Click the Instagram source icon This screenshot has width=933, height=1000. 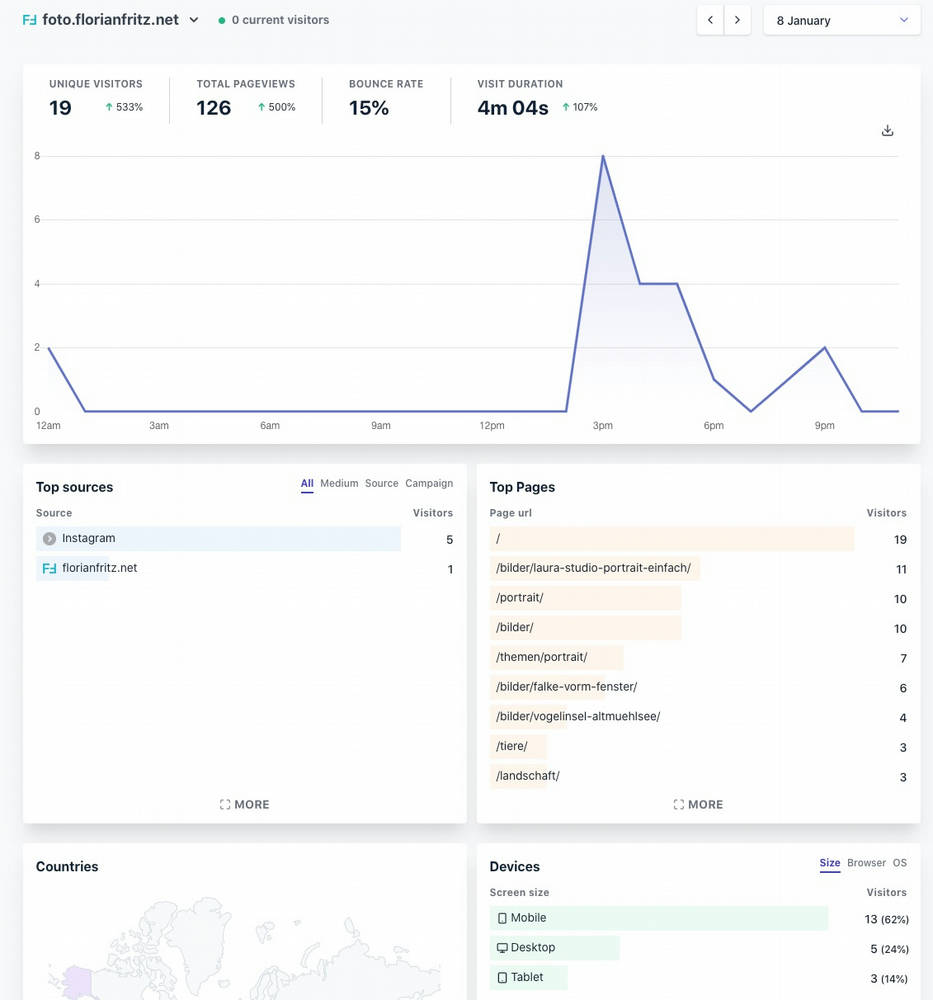48,538
